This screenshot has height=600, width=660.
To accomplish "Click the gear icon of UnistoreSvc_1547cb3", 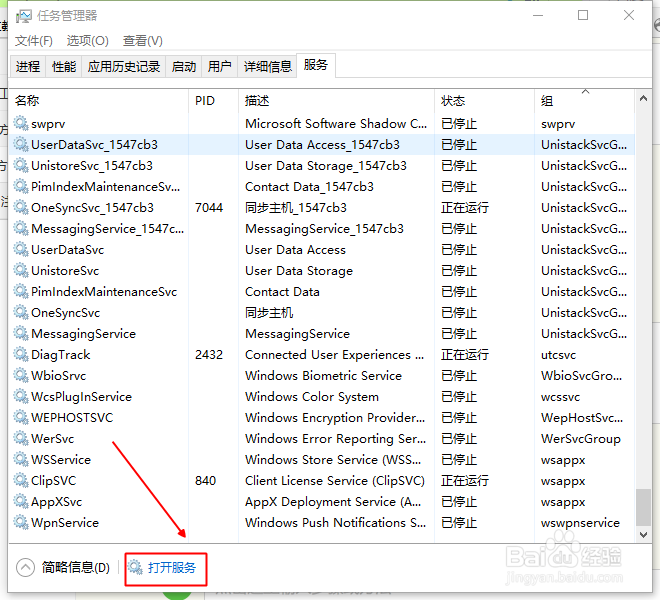I will 21,165.
